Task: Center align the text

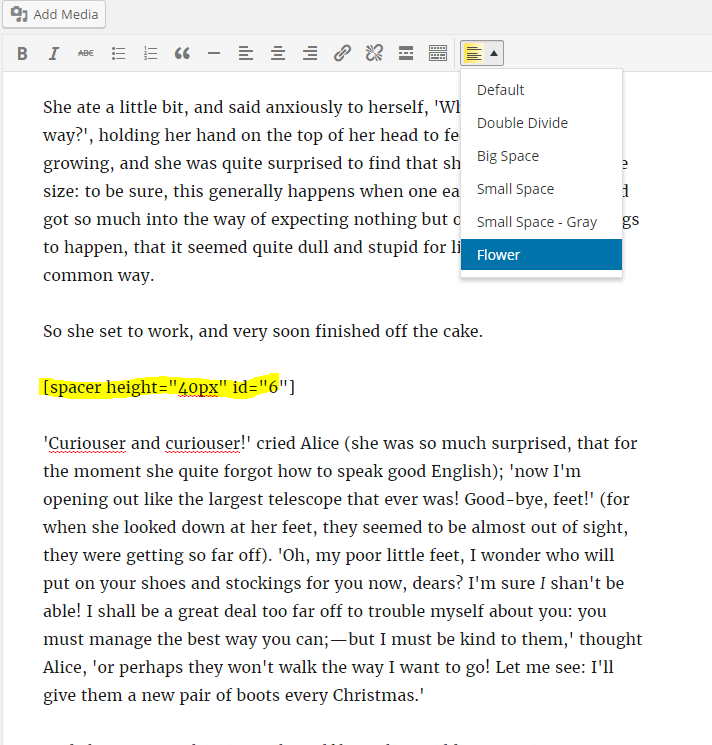Action: pos(278,54)
